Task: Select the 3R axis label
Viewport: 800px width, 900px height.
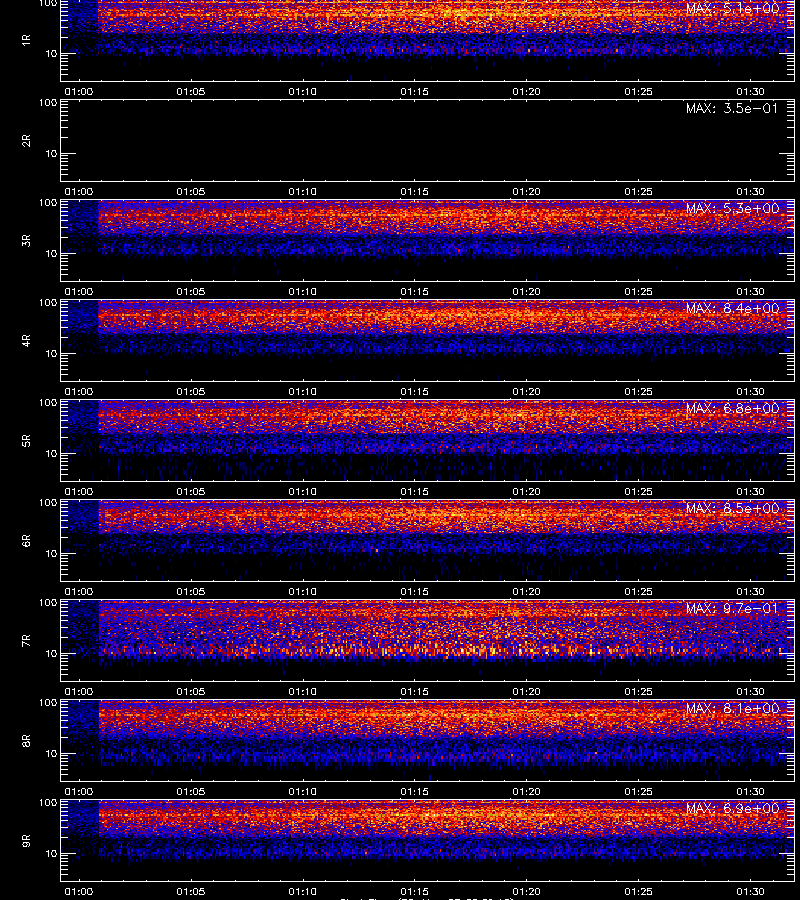Action: tap(26, 240)
